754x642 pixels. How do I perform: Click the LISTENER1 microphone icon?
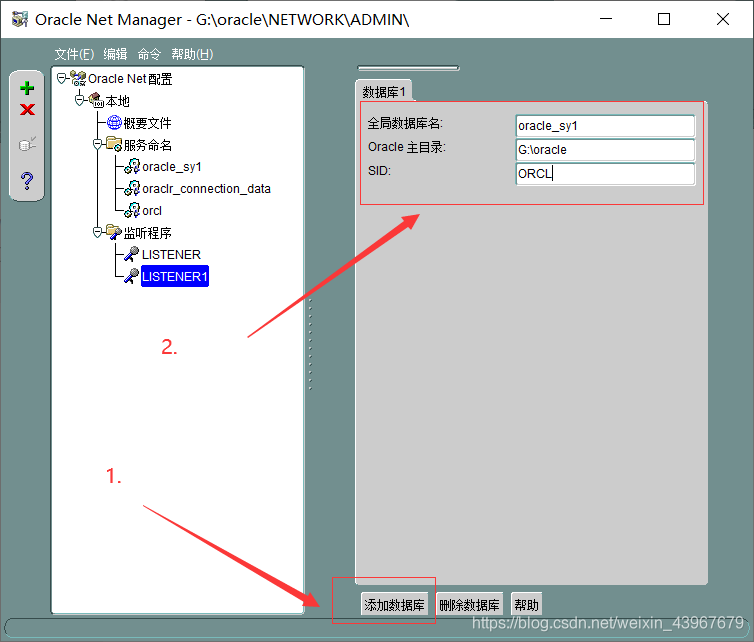click(x=132, y=276)
